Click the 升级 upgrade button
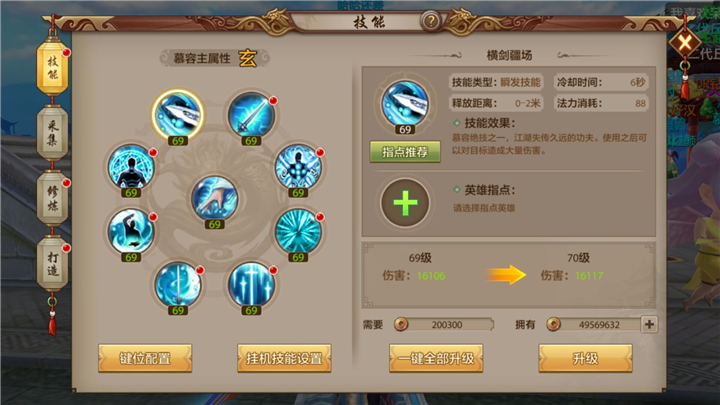720x405 pixels. pos(585,358)
